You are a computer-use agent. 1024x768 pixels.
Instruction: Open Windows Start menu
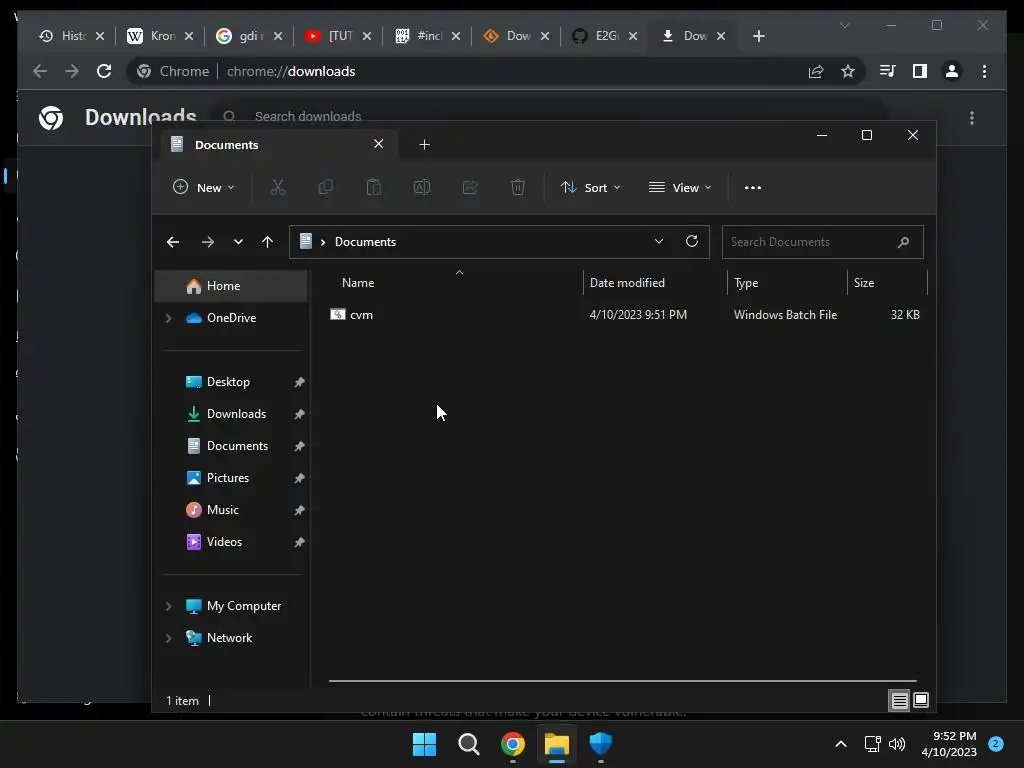424,744
